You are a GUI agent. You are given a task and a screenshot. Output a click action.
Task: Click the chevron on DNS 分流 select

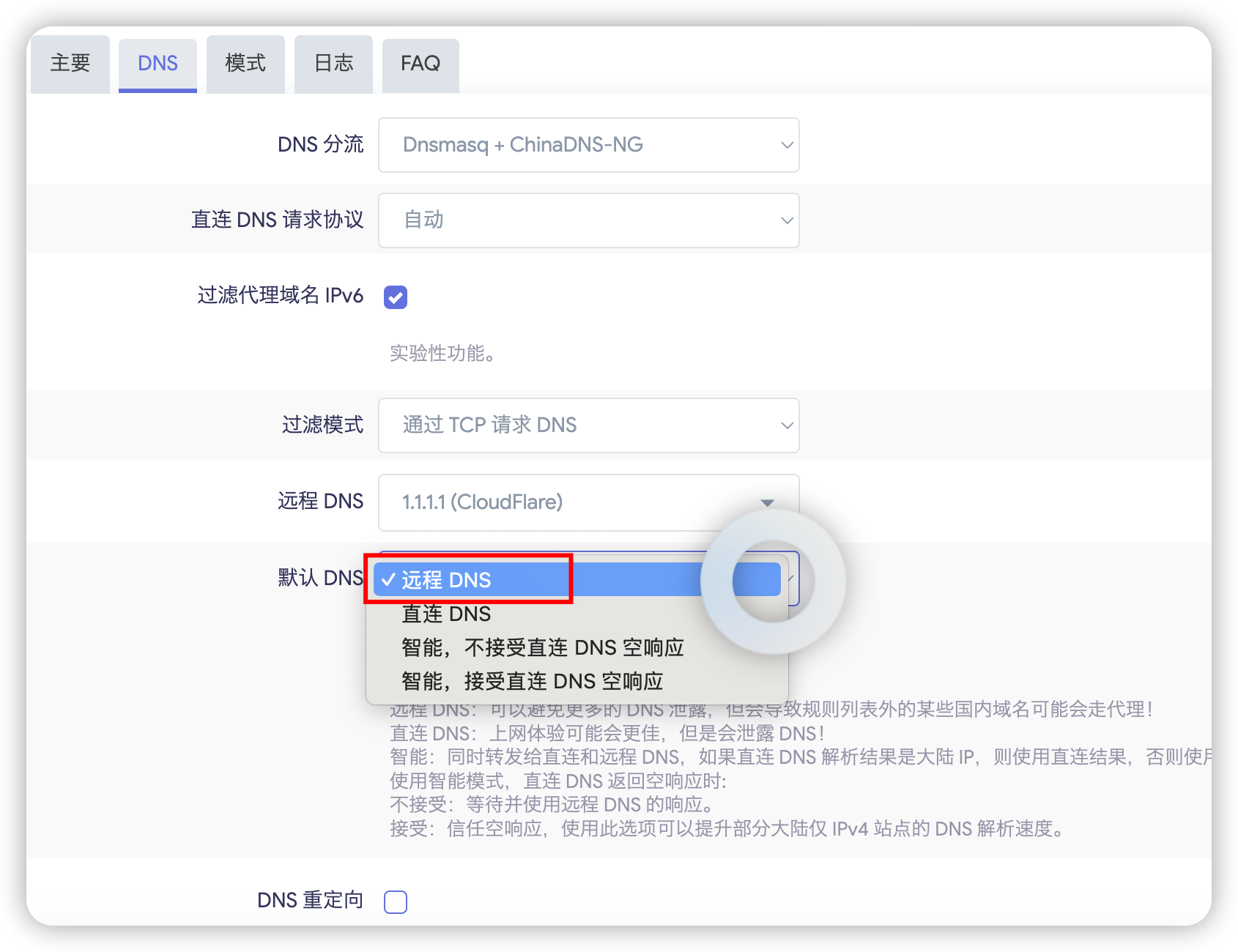coord(787,145)
